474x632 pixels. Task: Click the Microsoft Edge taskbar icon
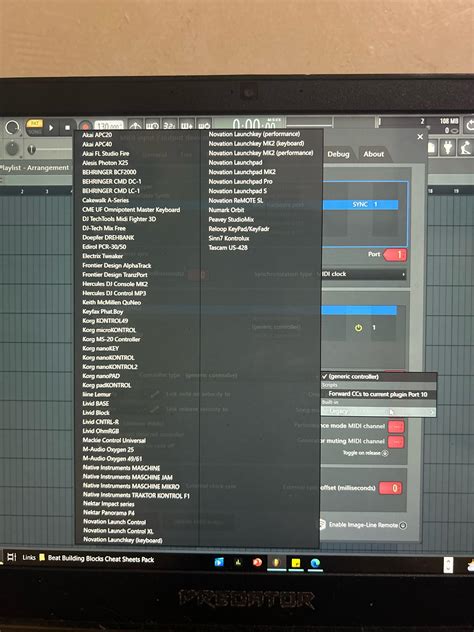point(315,563)
